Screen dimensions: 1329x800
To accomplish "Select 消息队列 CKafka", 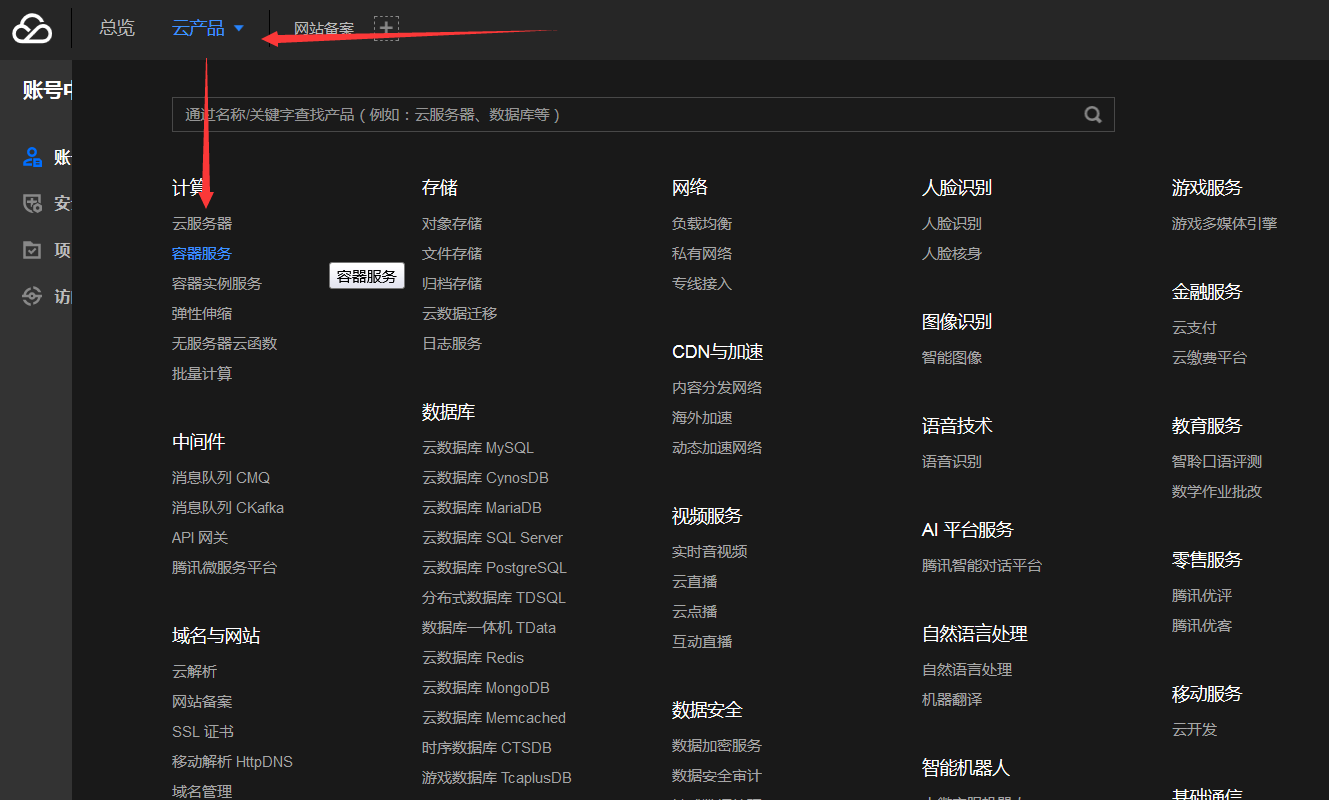I will tap(228, 507).
